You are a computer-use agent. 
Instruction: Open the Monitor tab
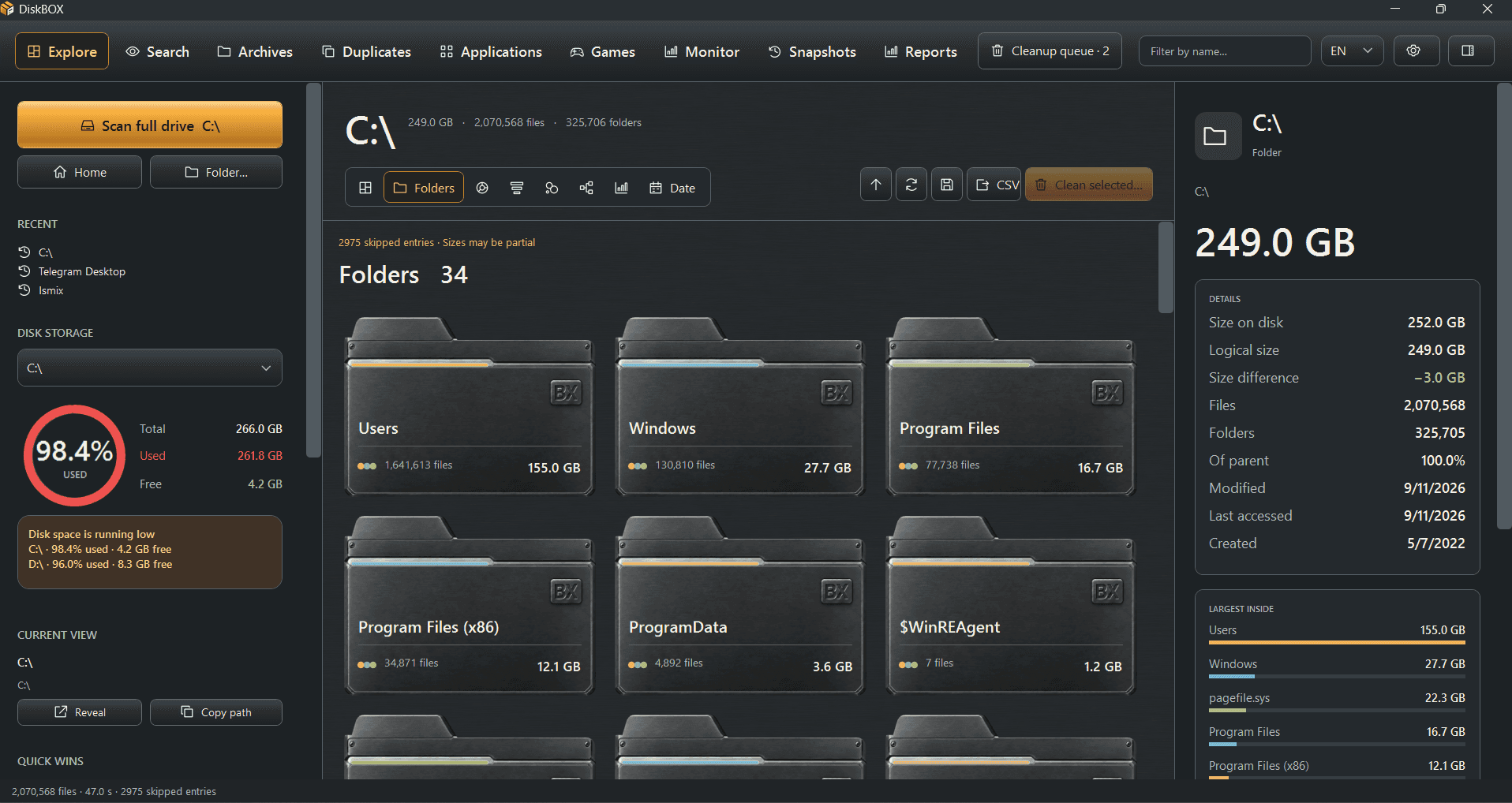(702, 51)
